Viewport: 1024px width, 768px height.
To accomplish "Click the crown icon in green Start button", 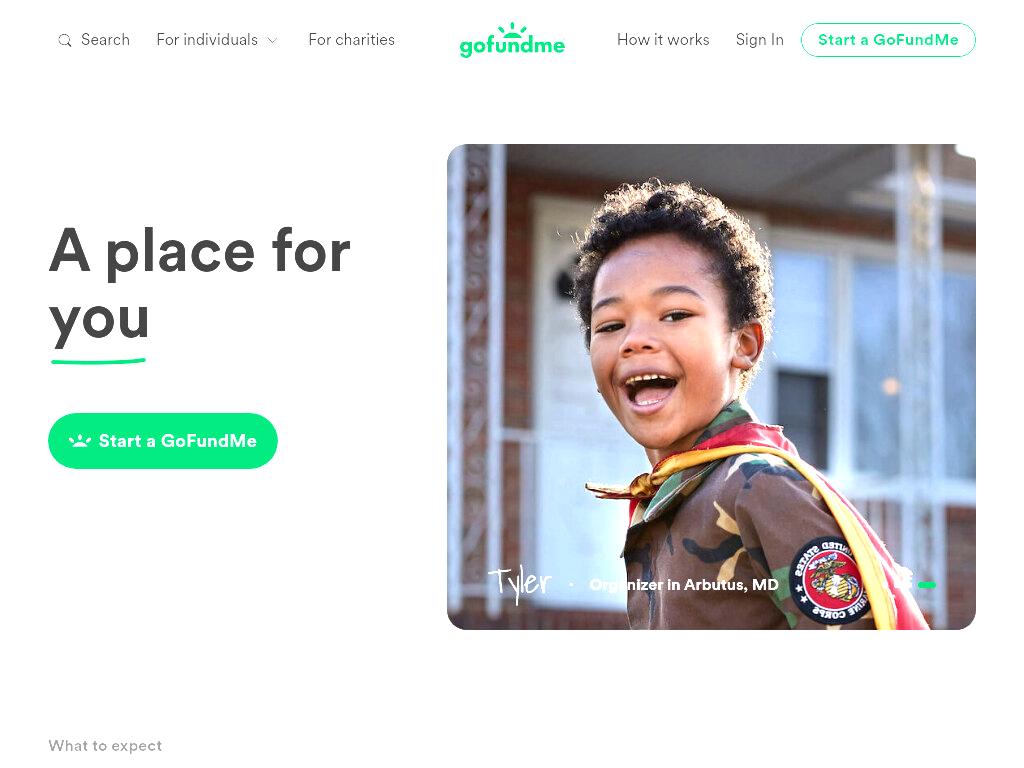I will (x=80, y=441).
